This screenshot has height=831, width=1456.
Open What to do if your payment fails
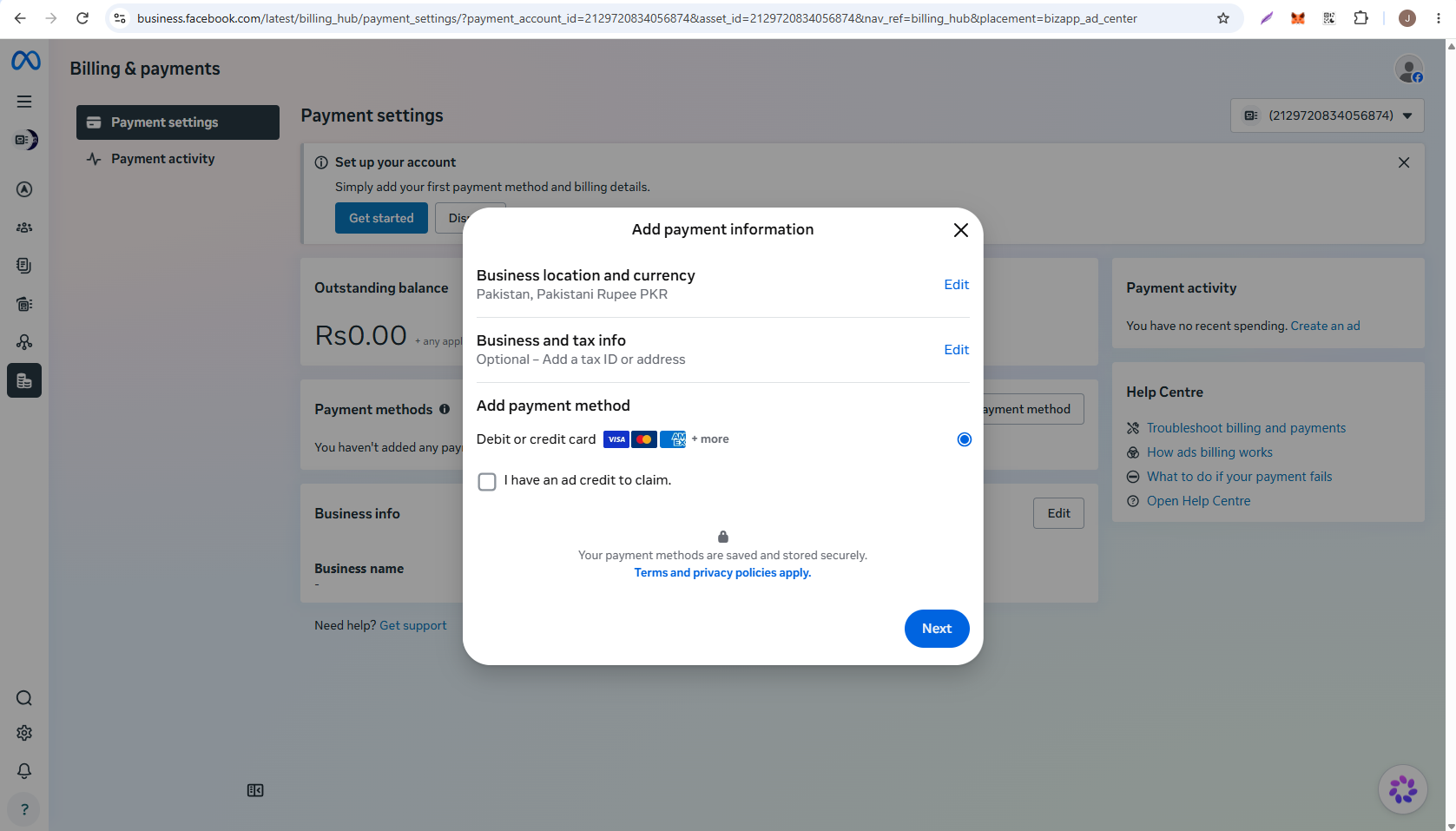[x=1239, y=477]
